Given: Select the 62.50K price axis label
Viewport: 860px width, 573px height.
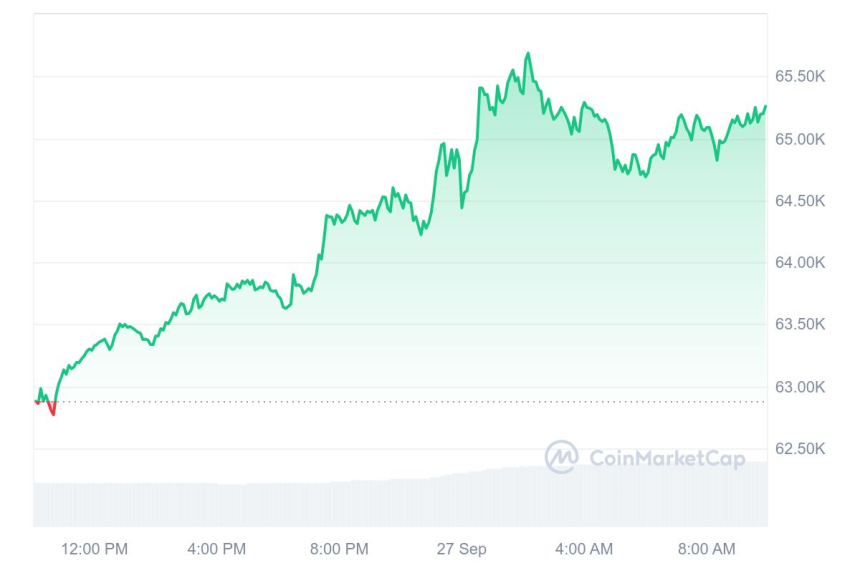Looking at the screenshot, I should pos(800,449).
